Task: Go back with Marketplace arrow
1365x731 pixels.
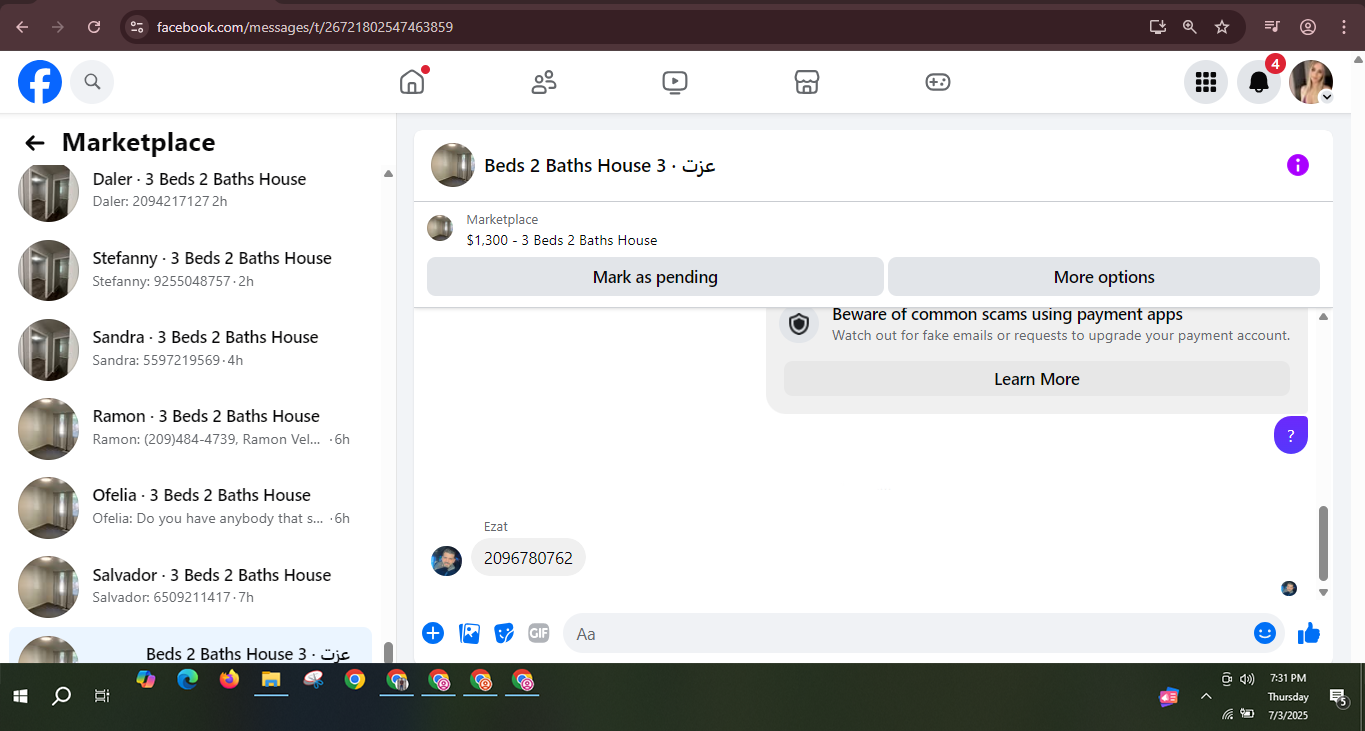Action: [x=35, y=143]
